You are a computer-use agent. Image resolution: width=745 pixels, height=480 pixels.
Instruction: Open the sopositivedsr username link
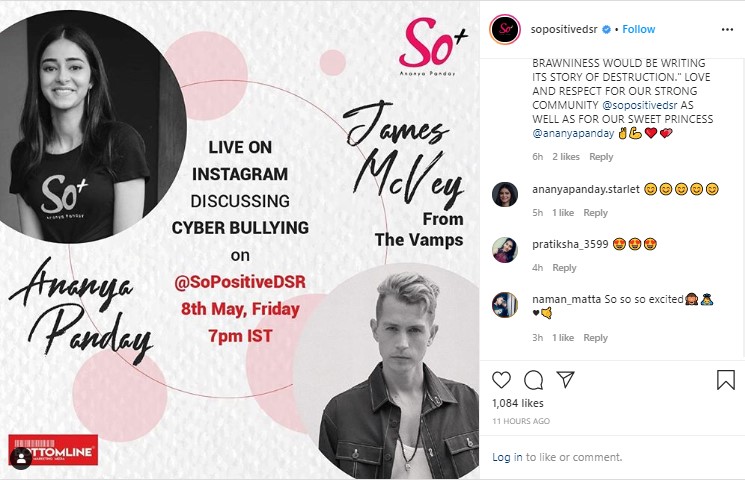click(x=564, y=29)
